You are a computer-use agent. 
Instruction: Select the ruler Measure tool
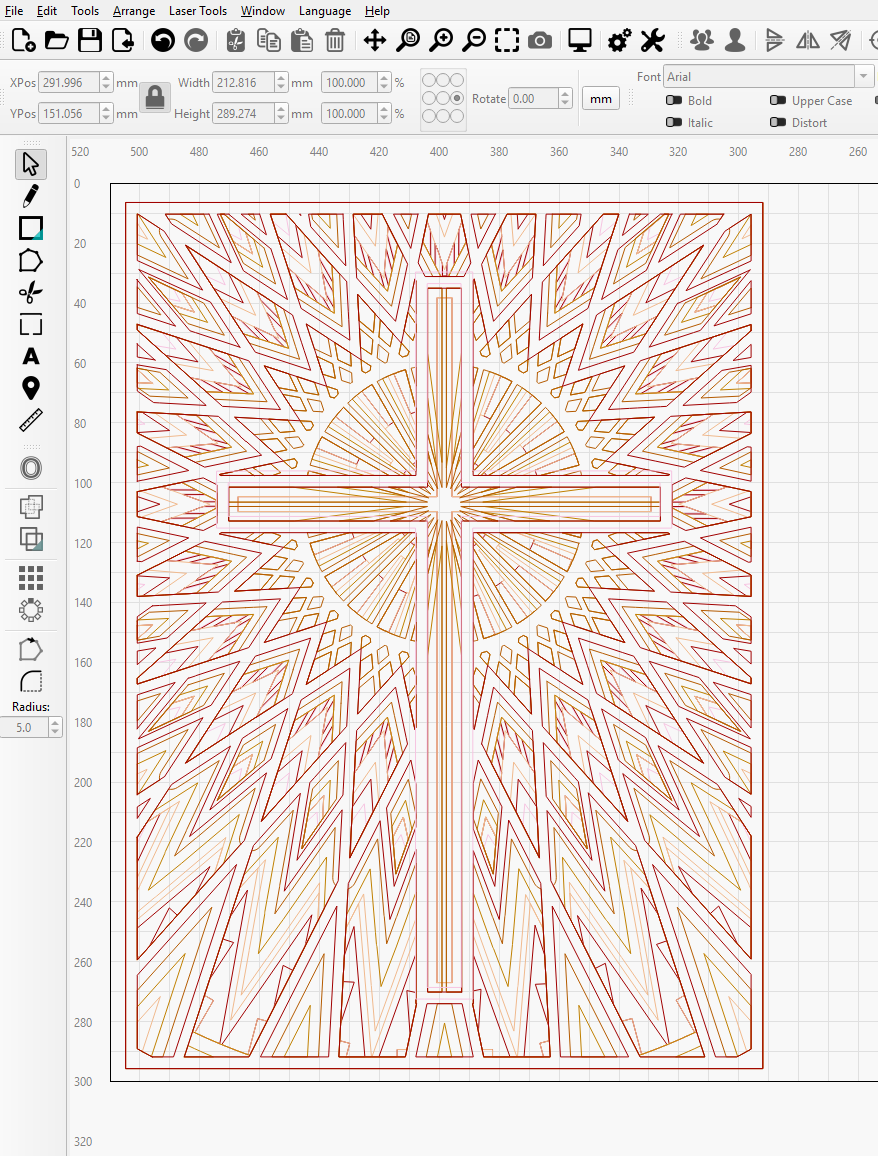30,421
